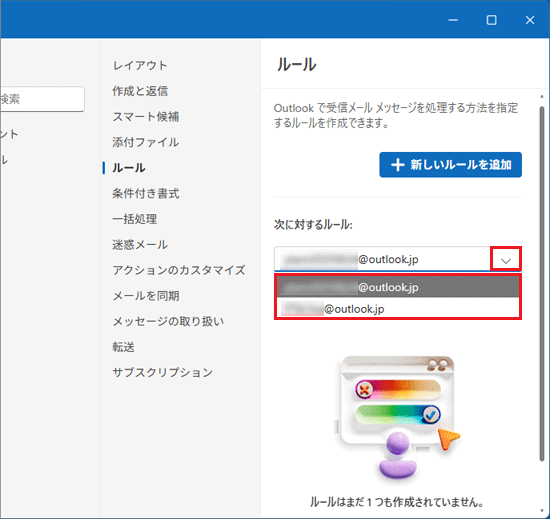Screen dimensions: 550x519
Task: Select スマート候補 in the settings list
Action: [146, 117]
